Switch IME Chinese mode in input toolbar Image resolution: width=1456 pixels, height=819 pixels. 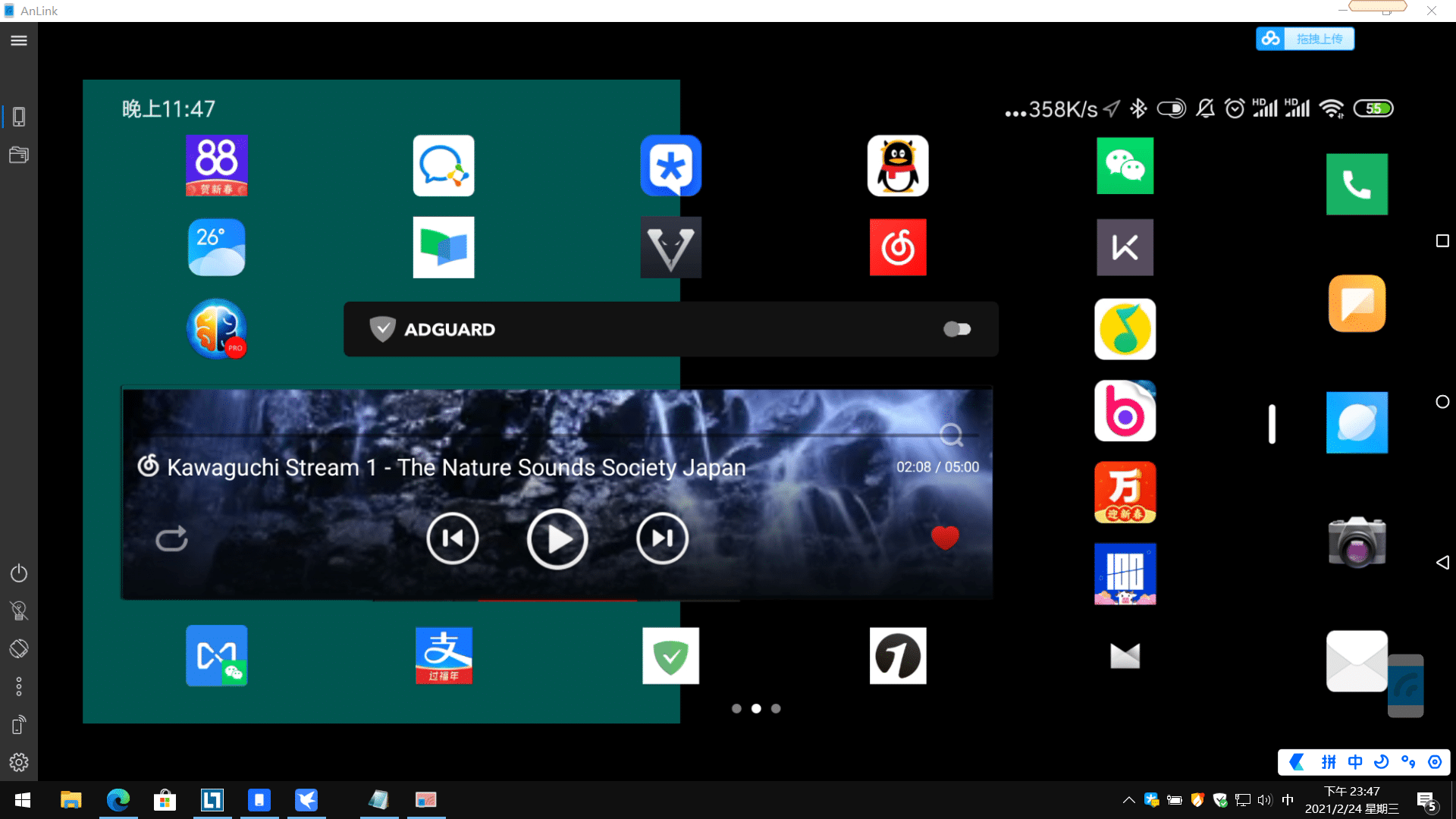(x=1355, y=762)
